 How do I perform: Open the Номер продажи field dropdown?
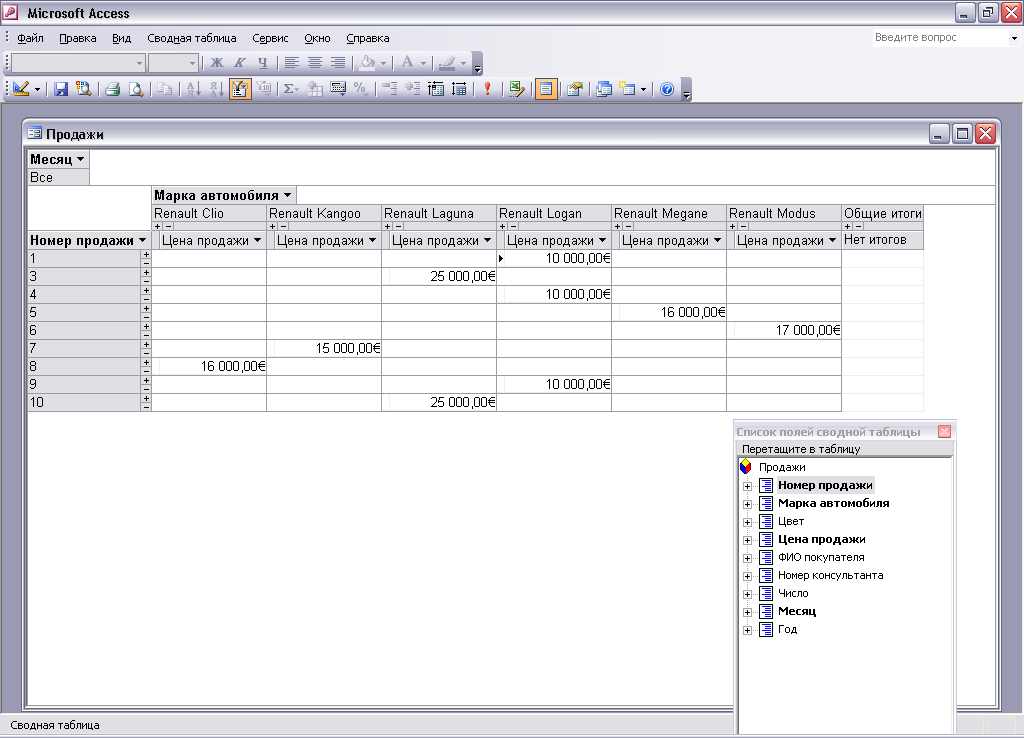tap(142, 240)
